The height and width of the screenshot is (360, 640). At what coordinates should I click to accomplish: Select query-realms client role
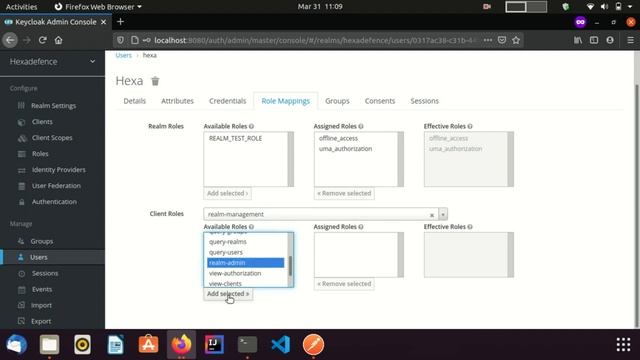tap(228, 242)
